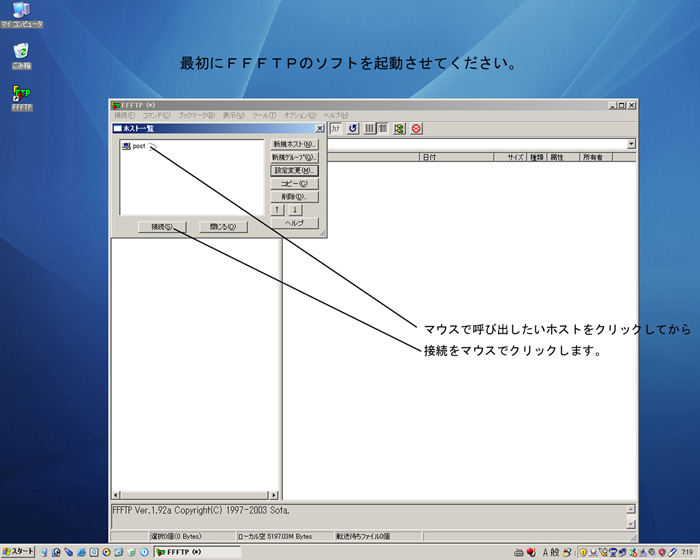
Task: Select the post host entry
Action: (x=134, y=146)
